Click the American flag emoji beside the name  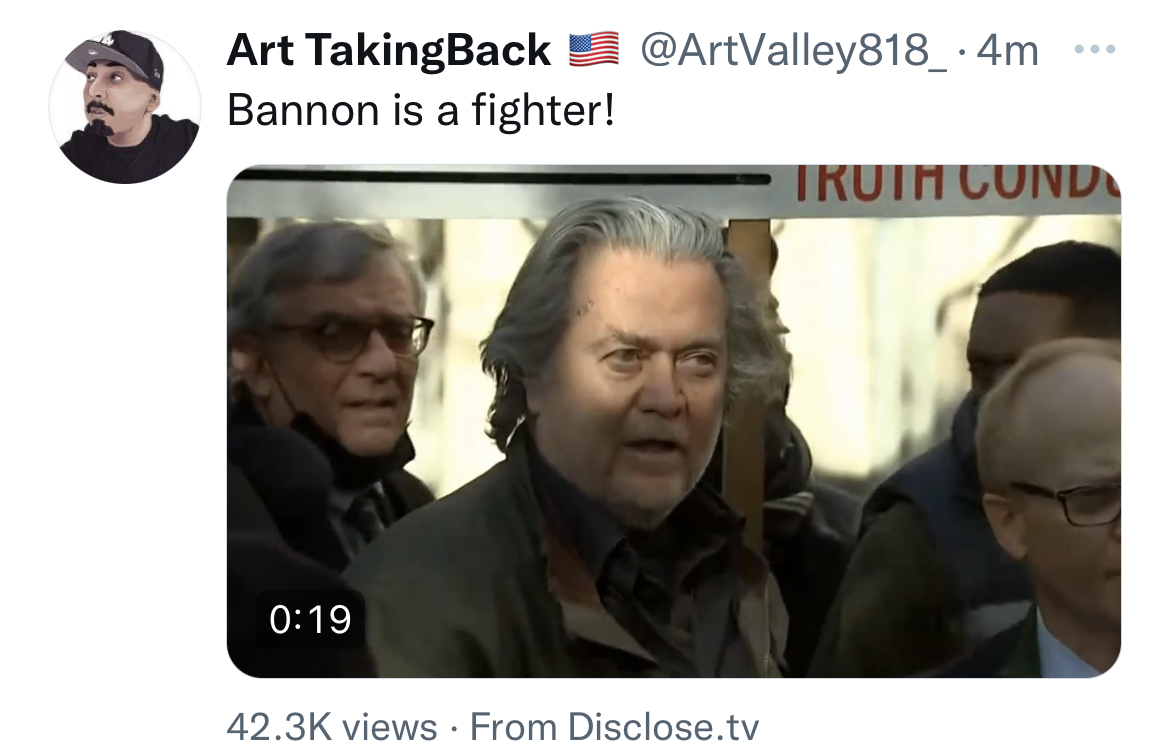[x=594, y=50]
